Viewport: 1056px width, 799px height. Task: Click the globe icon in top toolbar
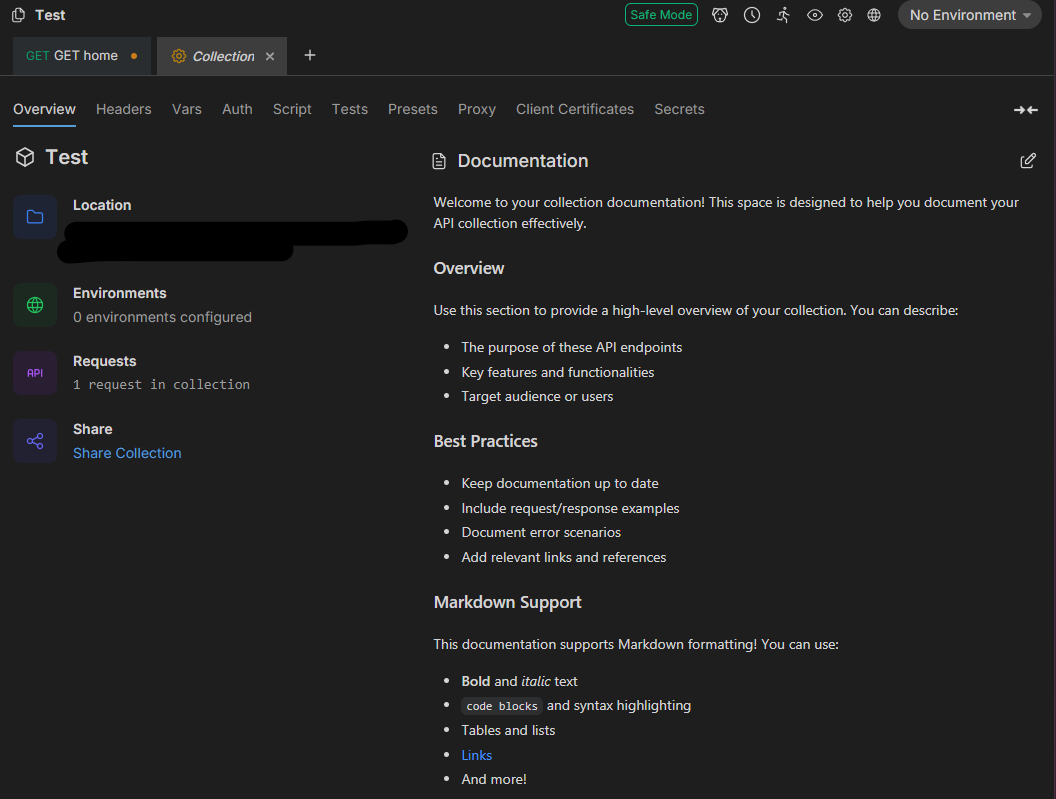point(874,15)
